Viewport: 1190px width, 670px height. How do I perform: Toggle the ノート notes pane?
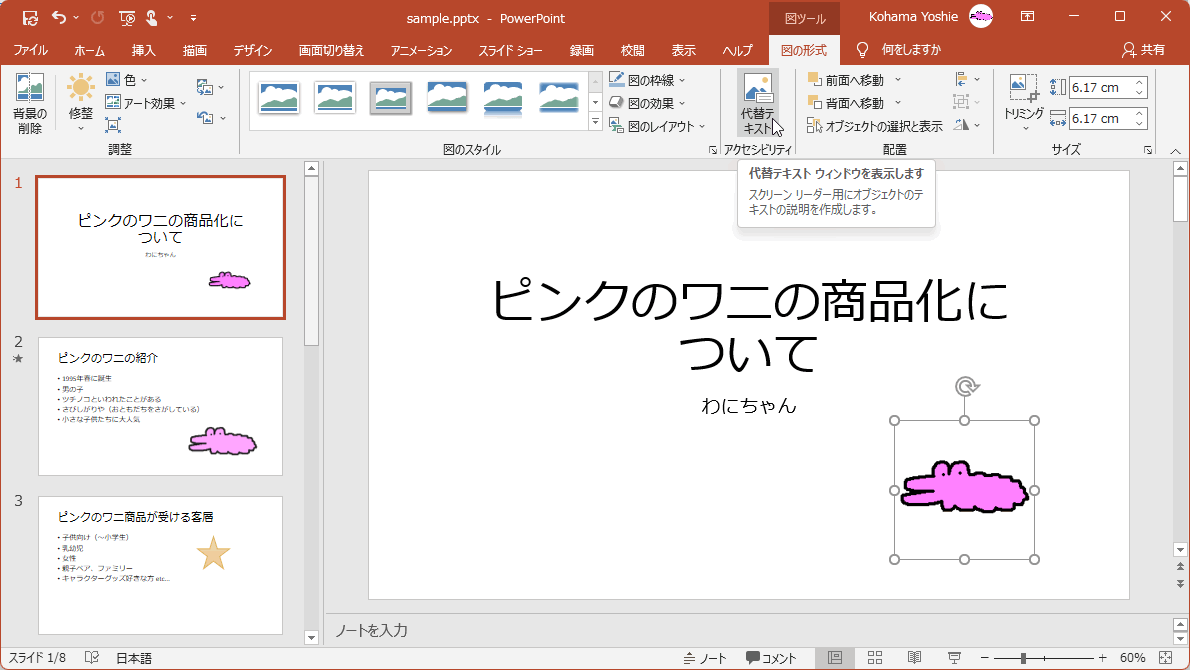point(705,658)
